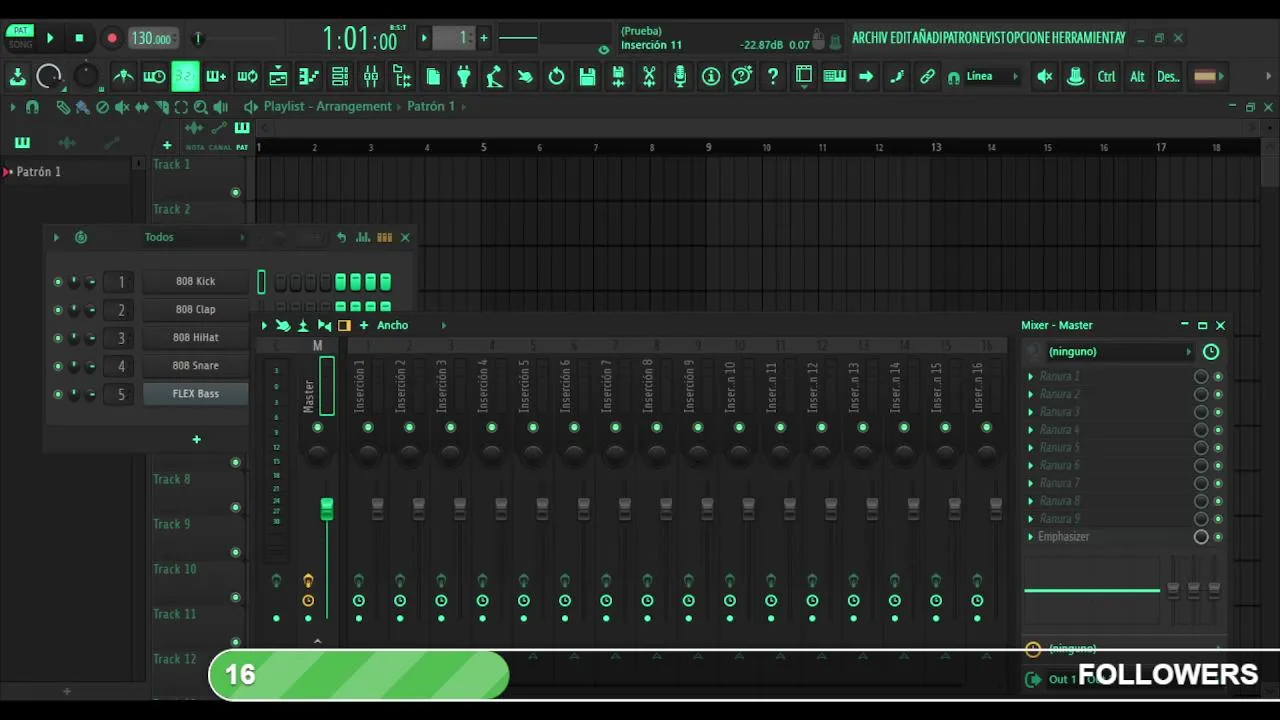This screenshot has width=1280, height=720.
Task: Click the Save project floppy icon
Action: [587, 76]
